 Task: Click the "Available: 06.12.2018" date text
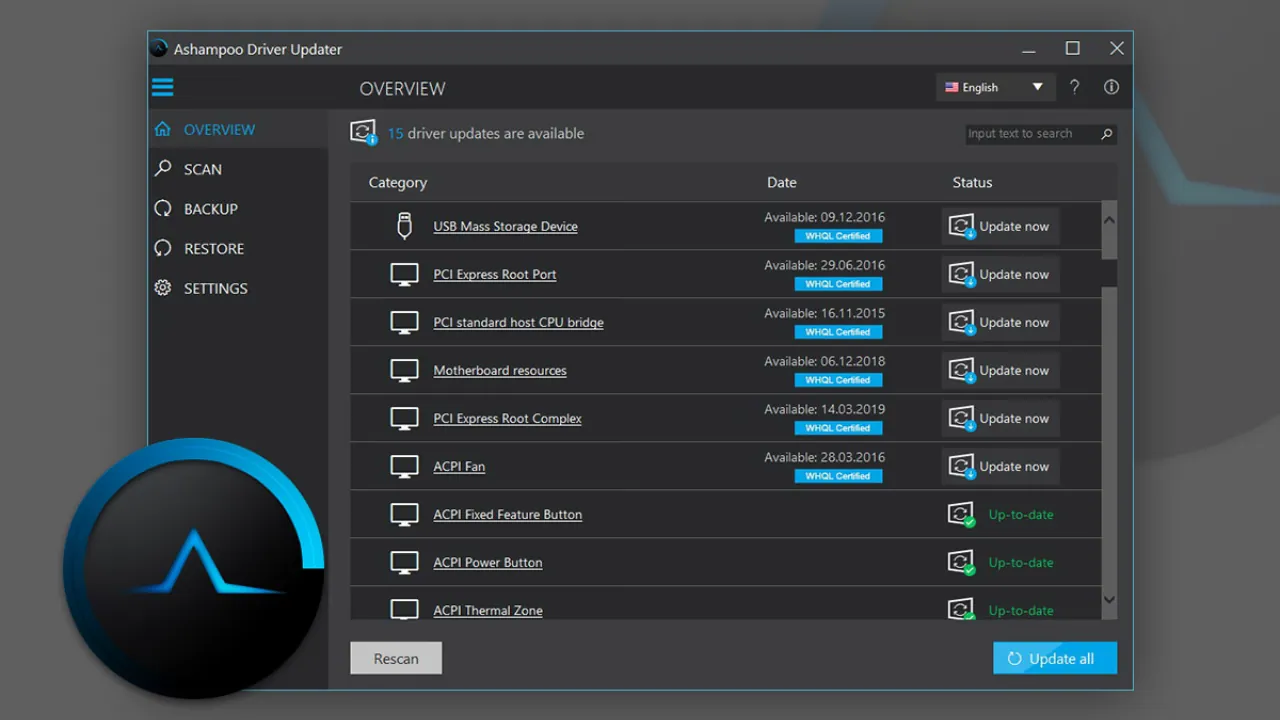click(x=825, y=361)
